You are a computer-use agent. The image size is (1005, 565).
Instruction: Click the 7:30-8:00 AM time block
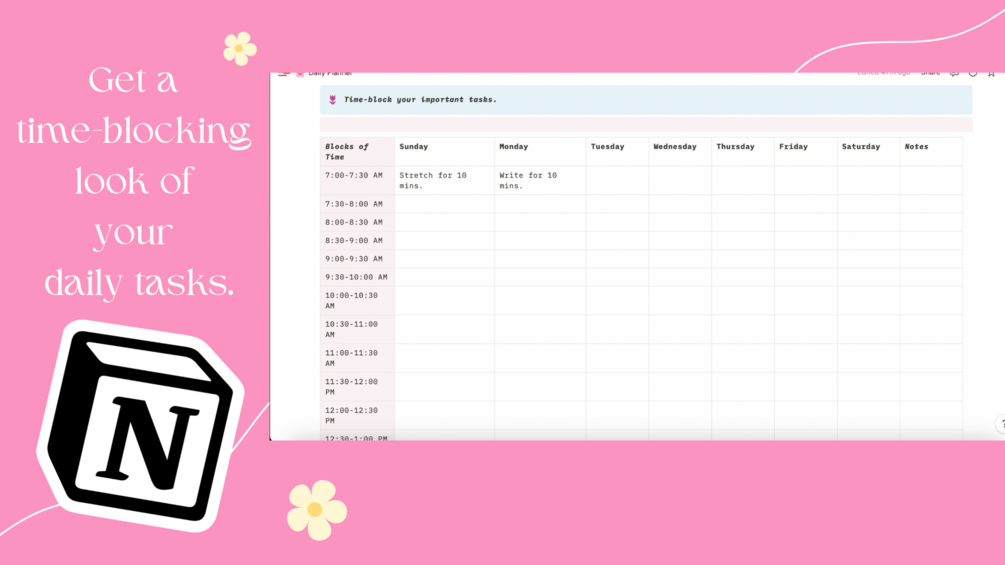pos(358,204)
